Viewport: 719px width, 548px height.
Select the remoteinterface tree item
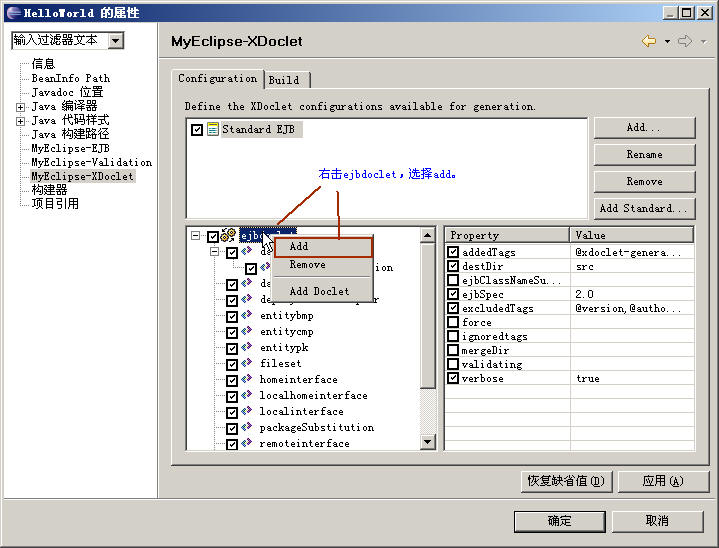tap(304, 444)
